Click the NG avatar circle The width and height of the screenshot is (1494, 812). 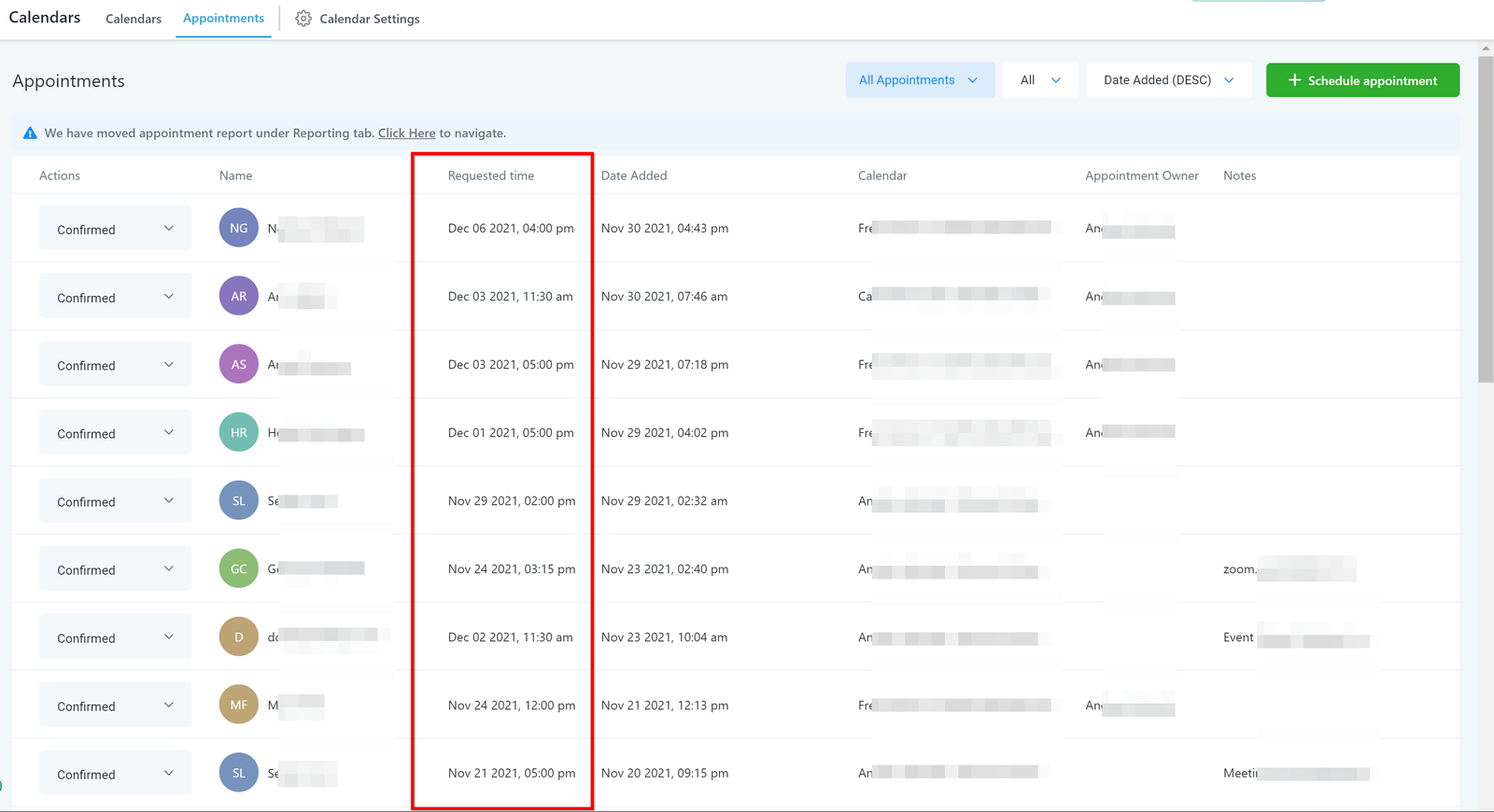239,228
